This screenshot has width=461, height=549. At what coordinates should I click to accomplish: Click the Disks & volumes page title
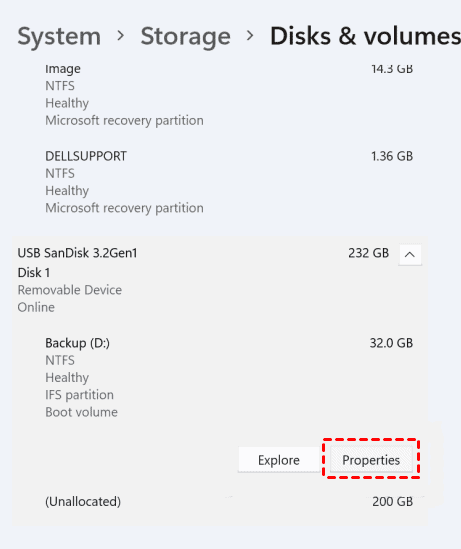coord(365,36)
